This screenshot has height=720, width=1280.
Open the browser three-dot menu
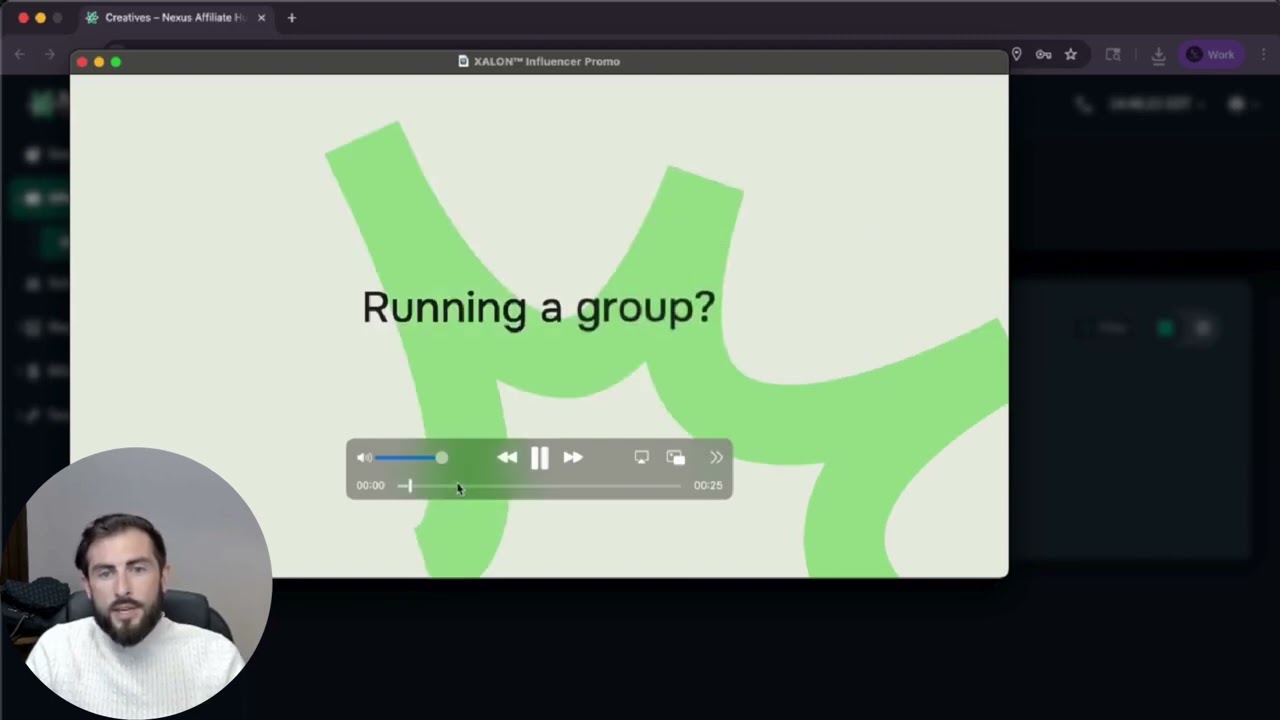point(1265,55)
